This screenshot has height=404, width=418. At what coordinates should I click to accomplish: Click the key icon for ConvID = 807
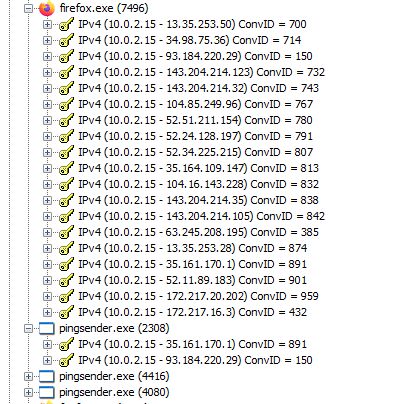pyautogui.click(x=66, y=152)
